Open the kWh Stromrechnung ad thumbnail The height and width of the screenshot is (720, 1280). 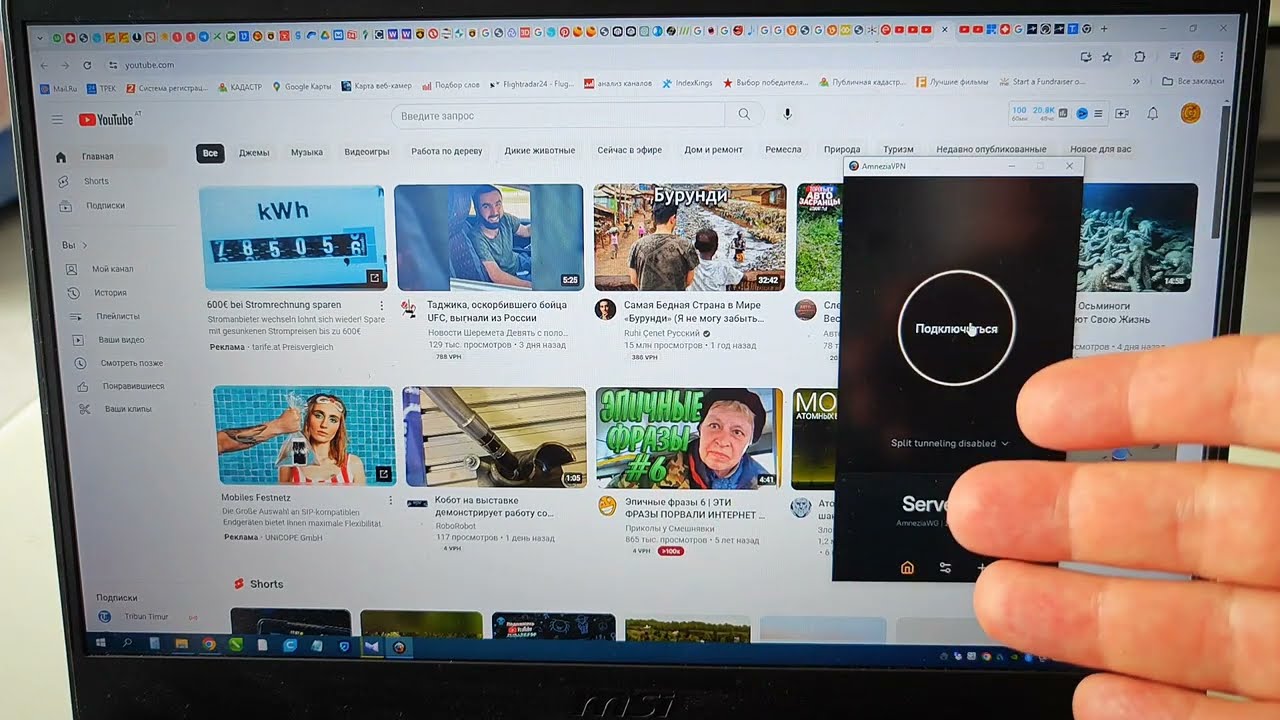pyautogui.click(x=293, y=238)
